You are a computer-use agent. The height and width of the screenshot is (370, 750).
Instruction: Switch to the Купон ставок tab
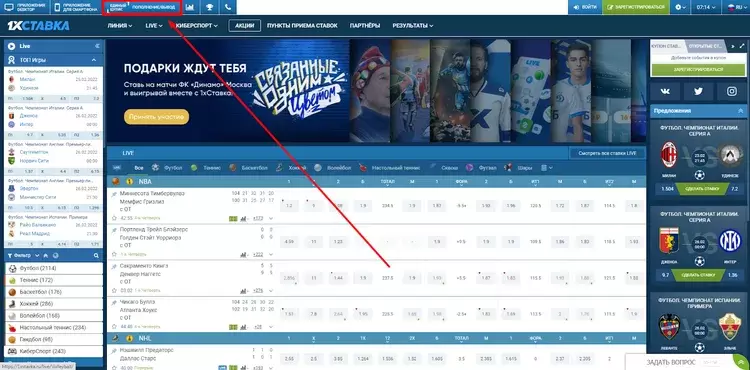point(667,46)
